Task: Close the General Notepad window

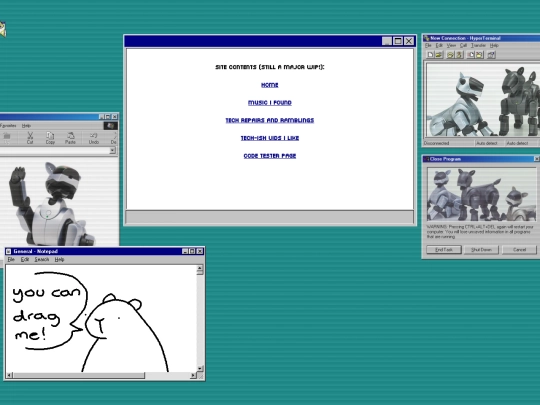Action: pyautogui.click(x=200, y=251)
